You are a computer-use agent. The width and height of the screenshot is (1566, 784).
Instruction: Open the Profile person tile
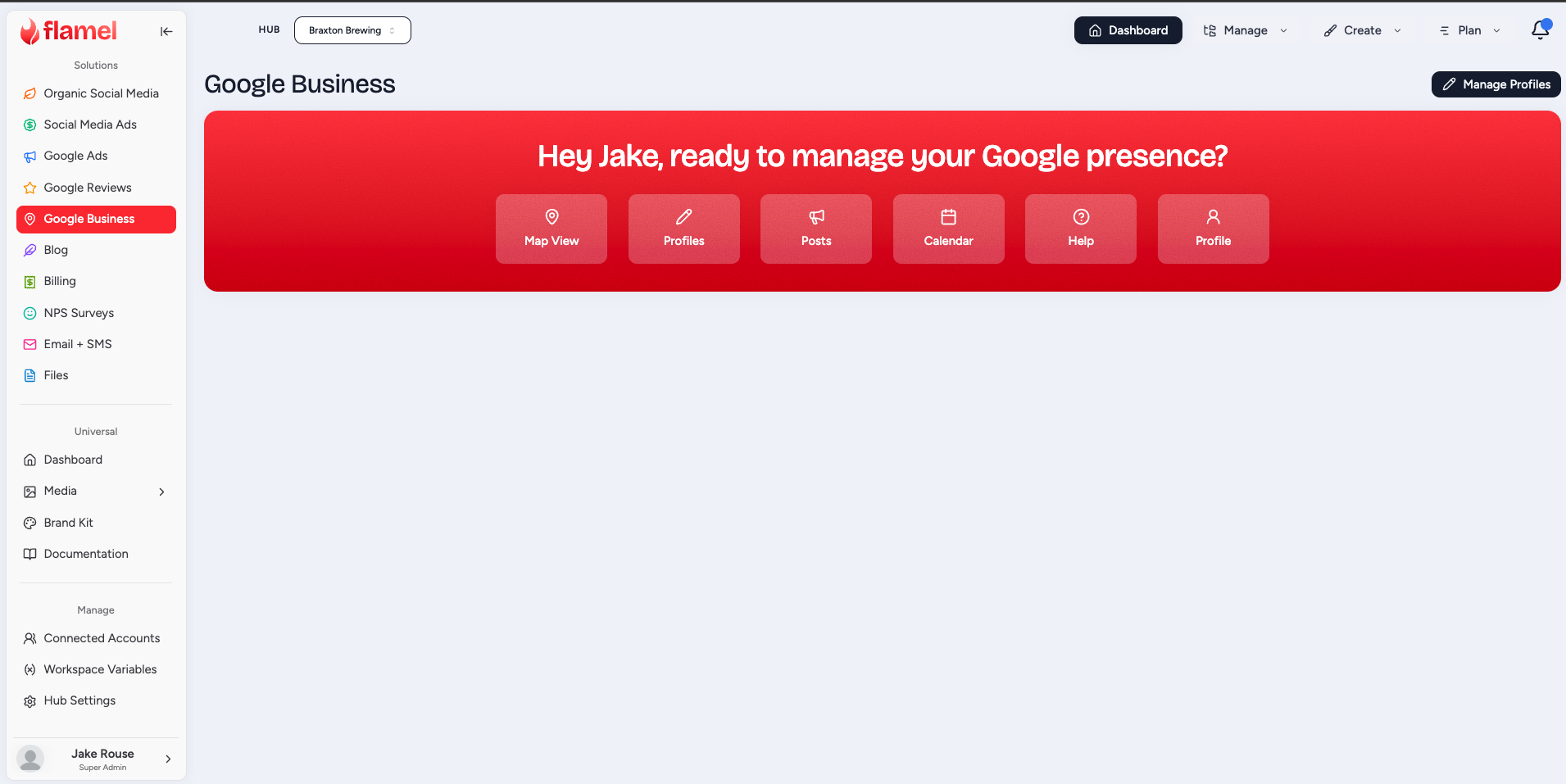pyautogui.click(x=1214, y=229)
